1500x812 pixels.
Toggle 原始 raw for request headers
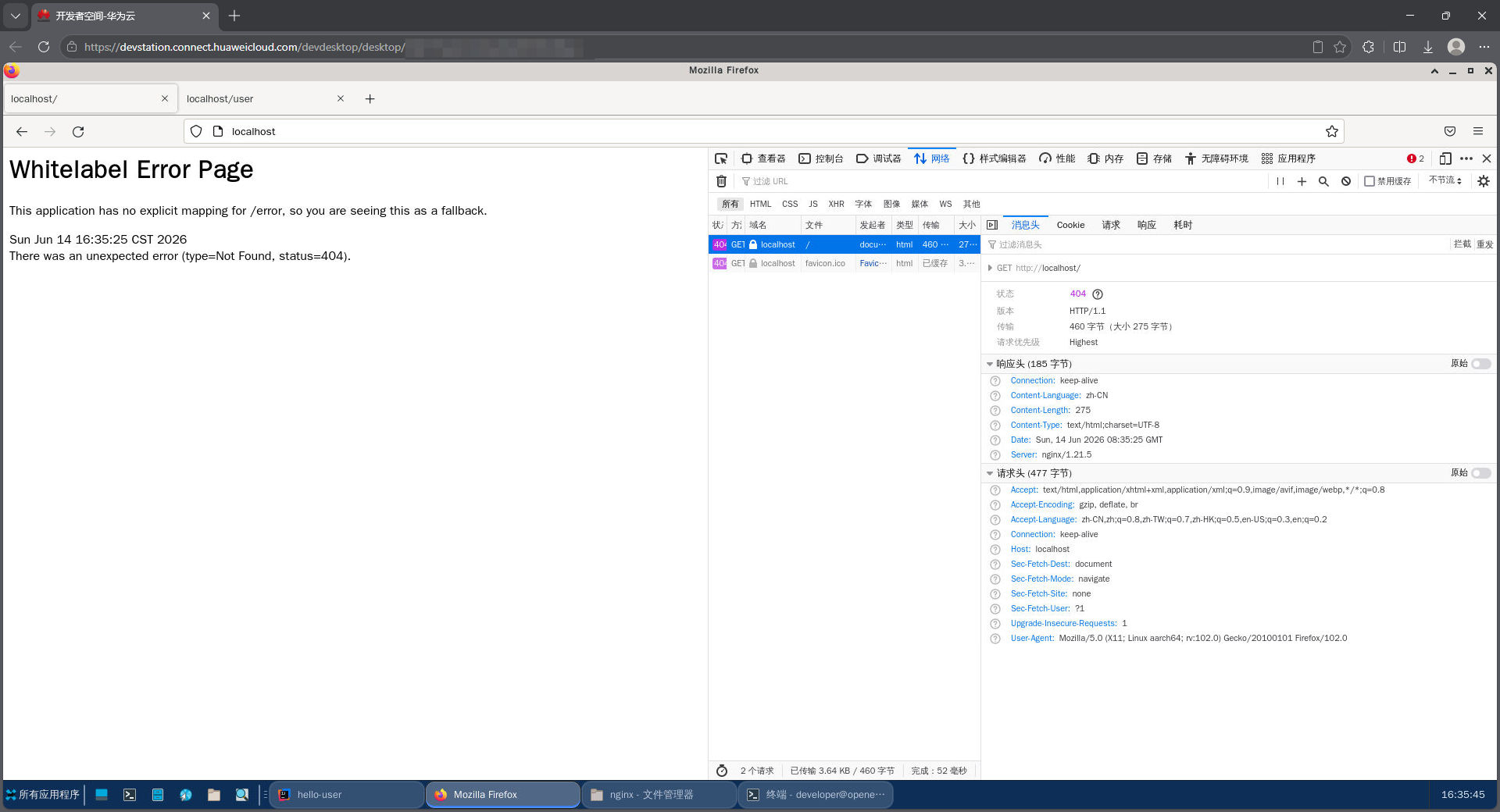(1480, 473)
